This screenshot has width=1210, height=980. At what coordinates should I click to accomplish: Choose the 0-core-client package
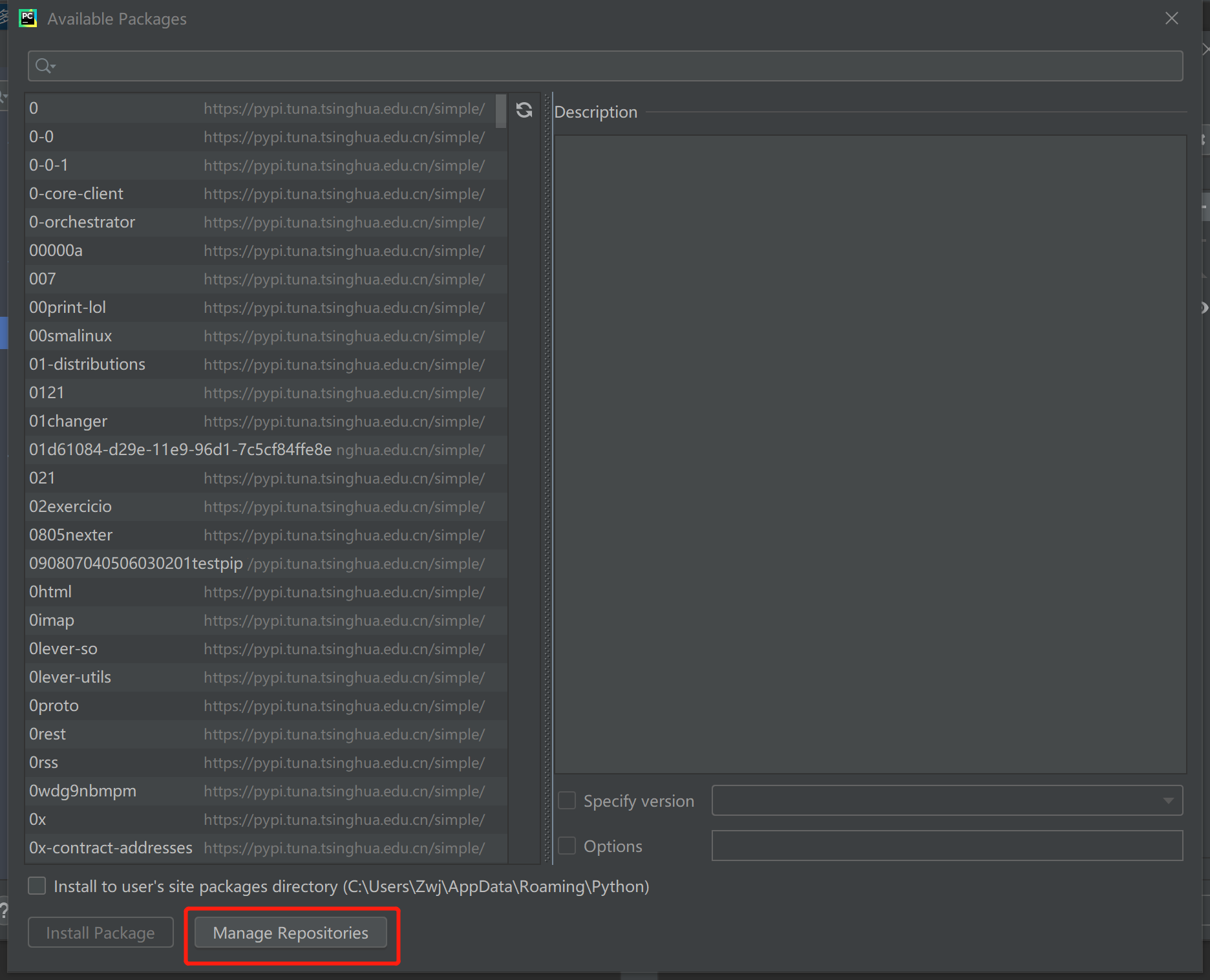point(266,194)
